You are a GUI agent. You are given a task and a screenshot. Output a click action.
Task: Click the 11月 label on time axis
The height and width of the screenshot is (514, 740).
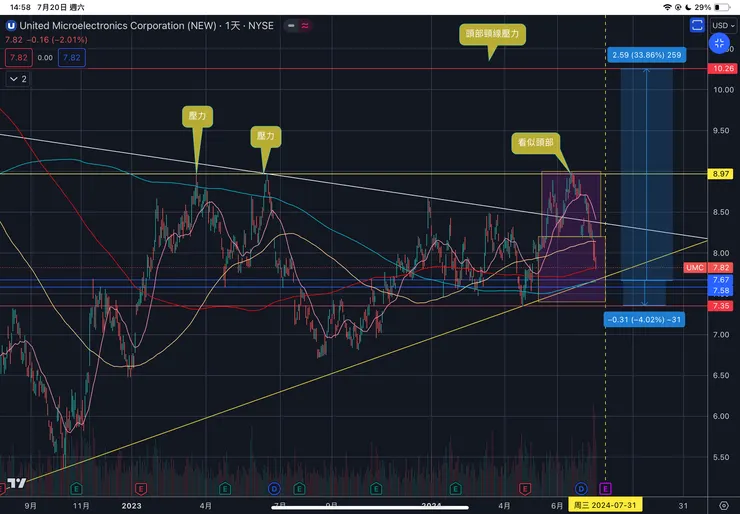tap(81, 506)
